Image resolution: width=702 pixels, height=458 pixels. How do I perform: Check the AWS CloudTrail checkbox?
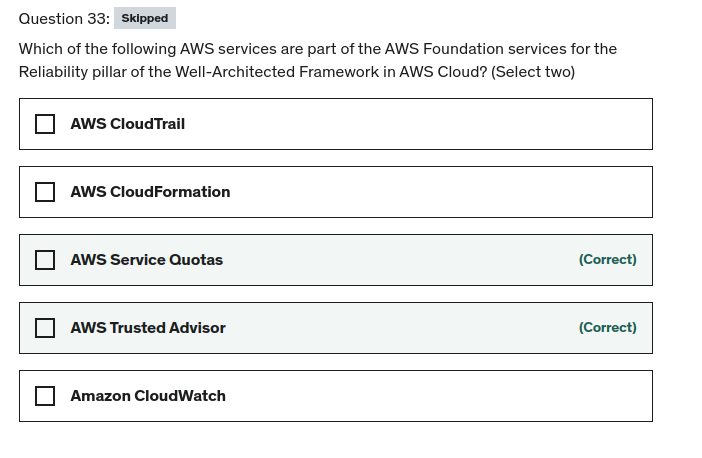point(45,124)
